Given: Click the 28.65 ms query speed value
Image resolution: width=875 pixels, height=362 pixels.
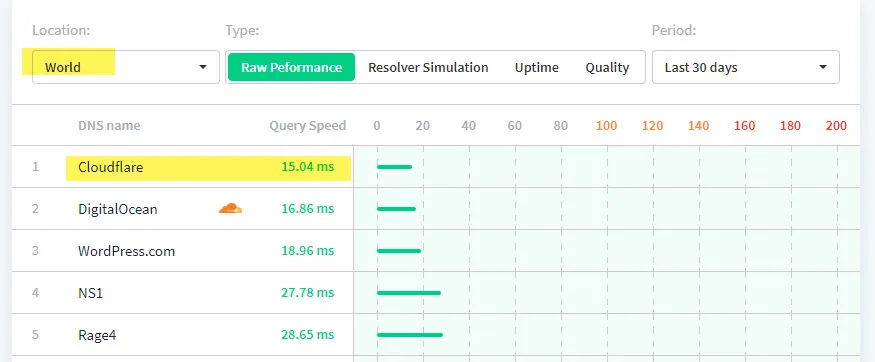Looking at the screenshot, I should click(307, 335).
